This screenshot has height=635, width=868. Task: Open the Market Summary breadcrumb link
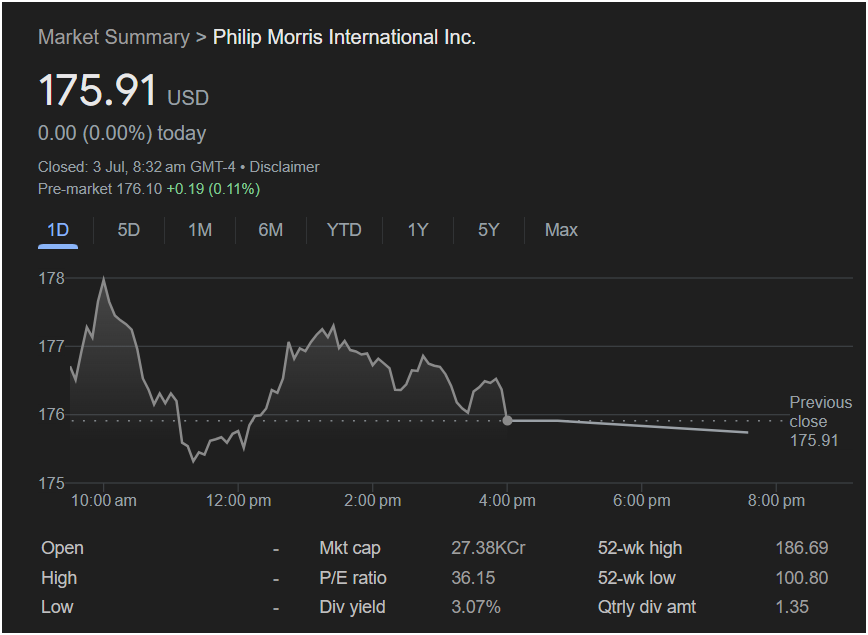(114, 37)
